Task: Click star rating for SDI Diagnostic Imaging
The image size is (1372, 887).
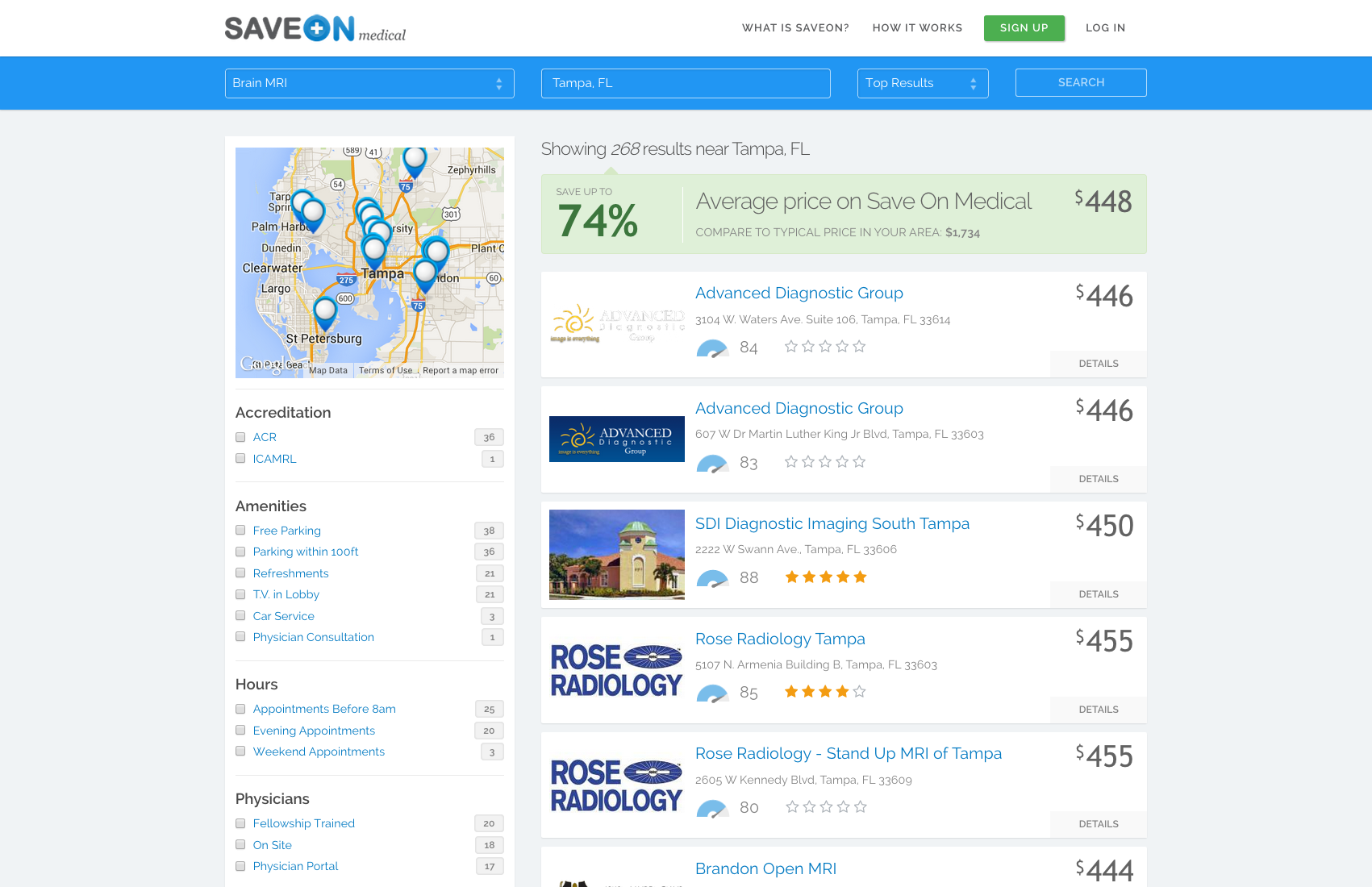Action: (x=825, y=577)
